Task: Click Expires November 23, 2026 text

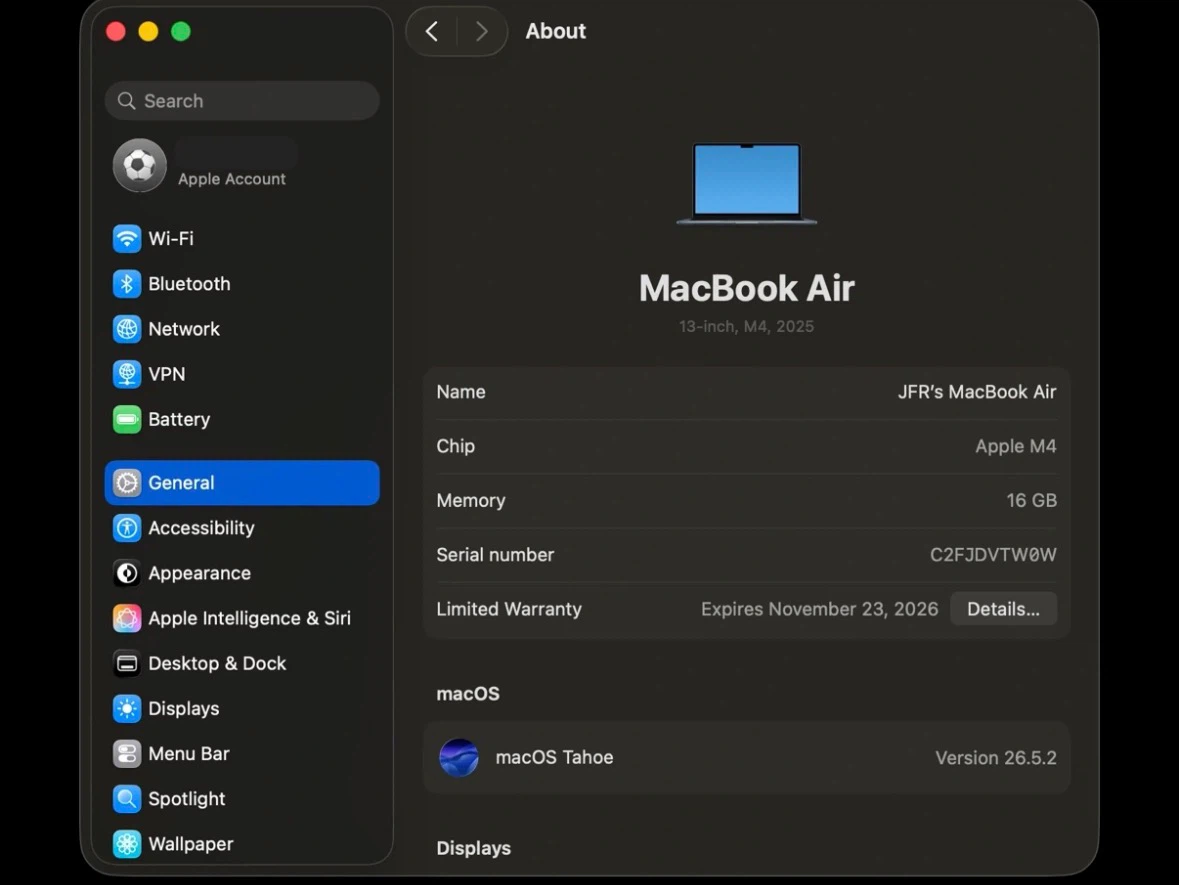Action: pos(820,609)
